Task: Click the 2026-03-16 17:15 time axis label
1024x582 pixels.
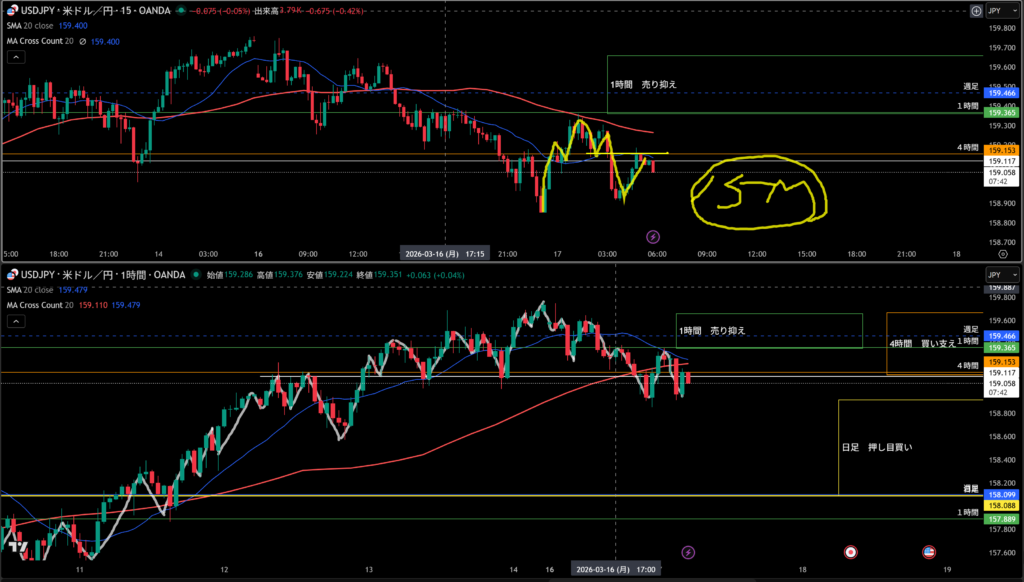Action: (x=444, y=254)
